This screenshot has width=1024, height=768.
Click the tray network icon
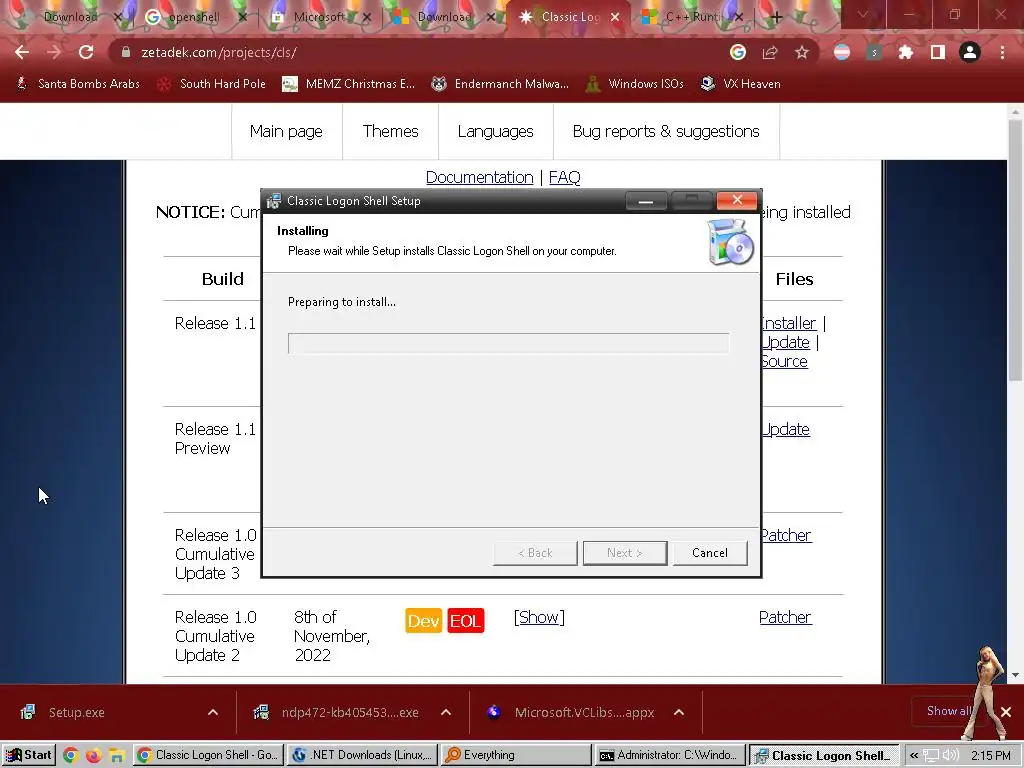click(x=931, y=756)
